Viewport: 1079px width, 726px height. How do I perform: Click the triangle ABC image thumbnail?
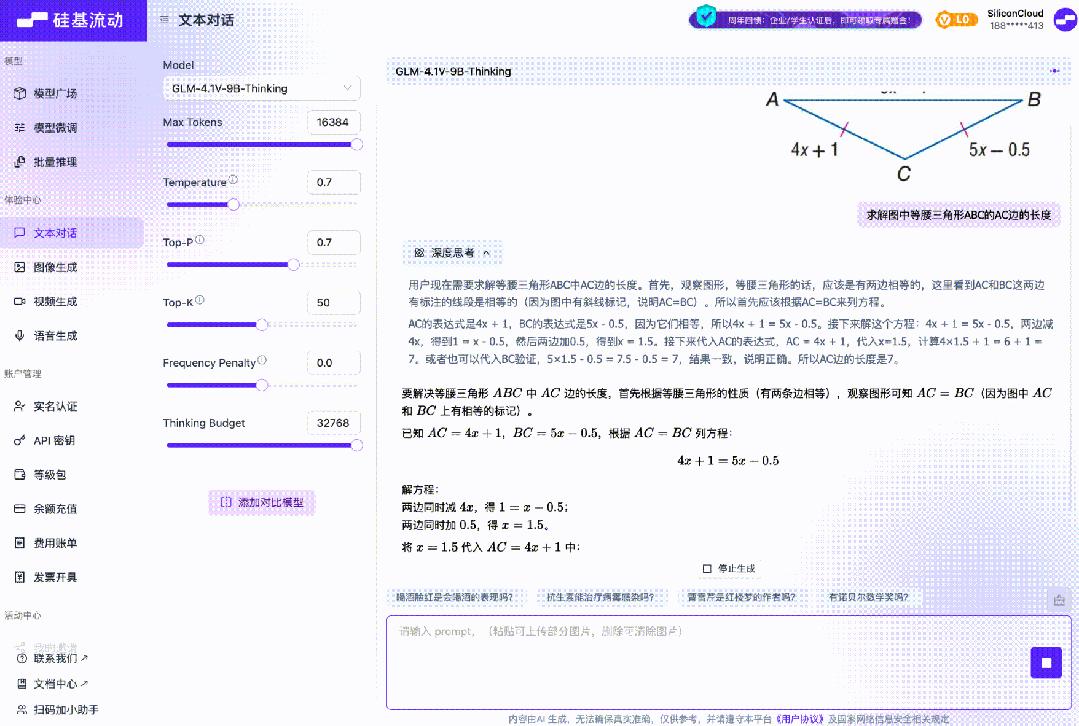pyautogui.click(x=906, y=138)
